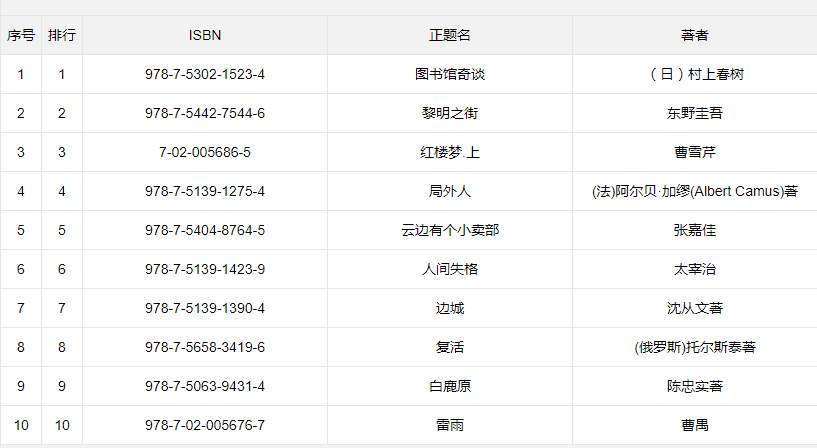Open the book title 图书馆奇谈
Image resolution: width=817 pixels, height=448 pixels.
450,74
